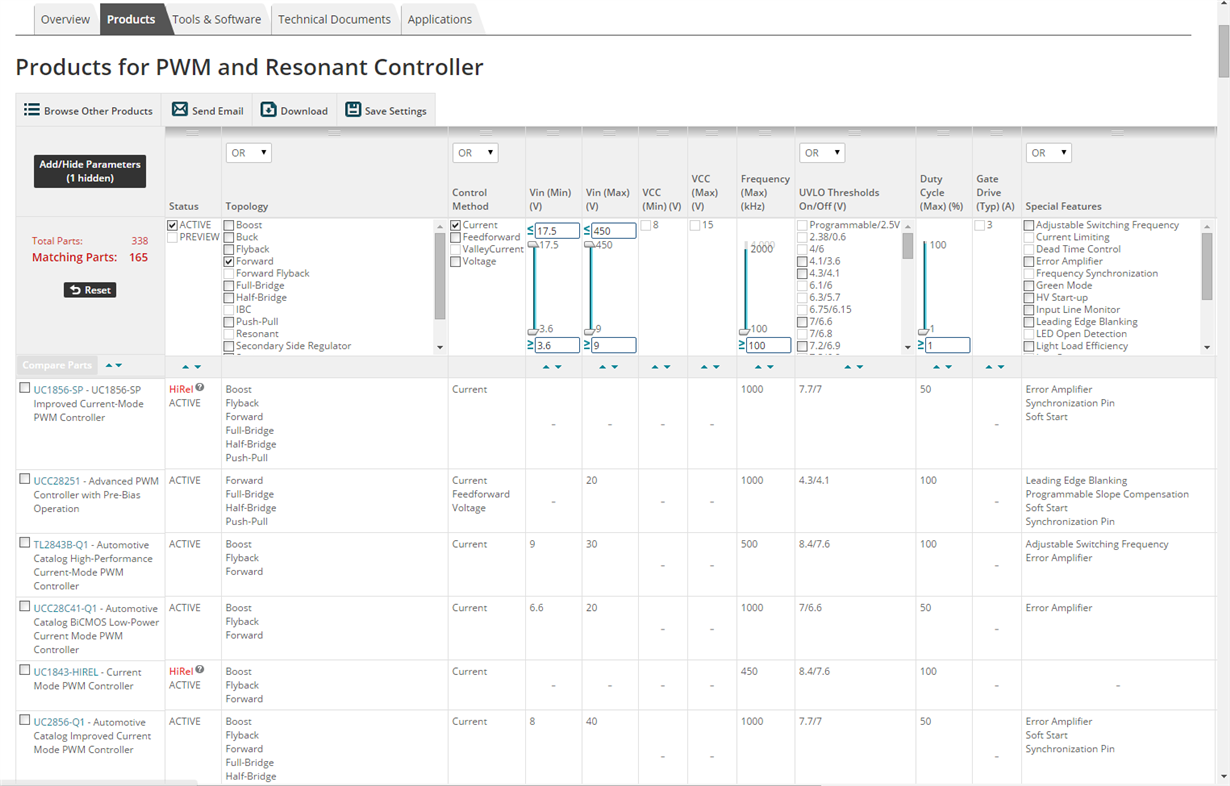Check the Green Mode special feature
Image resolution: width=1230 pixels, height=786 pixels.
coord(1029,285)
